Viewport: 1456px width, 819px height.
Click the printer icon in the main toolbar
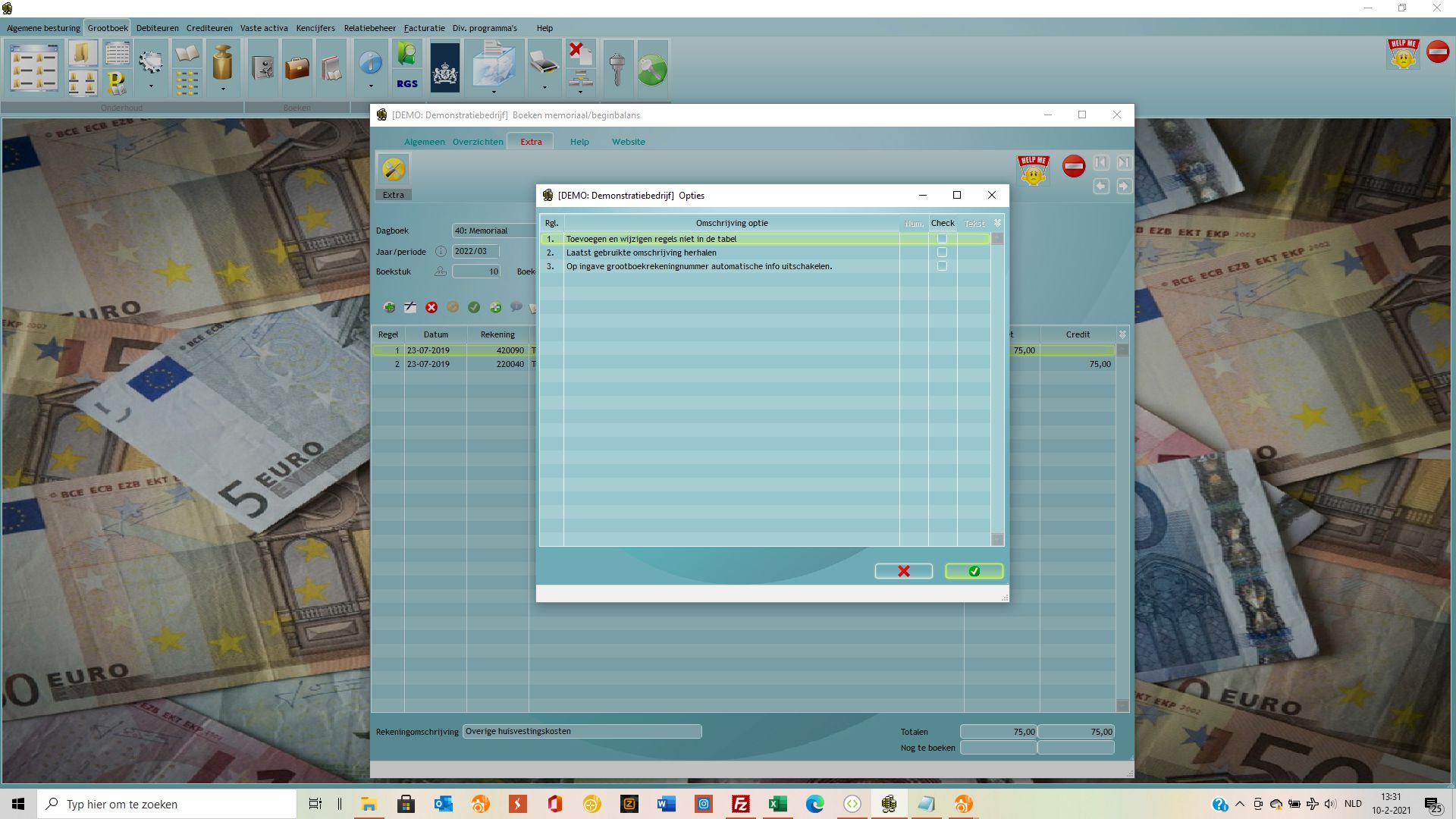pyautogui.click(x=544, y=62)
